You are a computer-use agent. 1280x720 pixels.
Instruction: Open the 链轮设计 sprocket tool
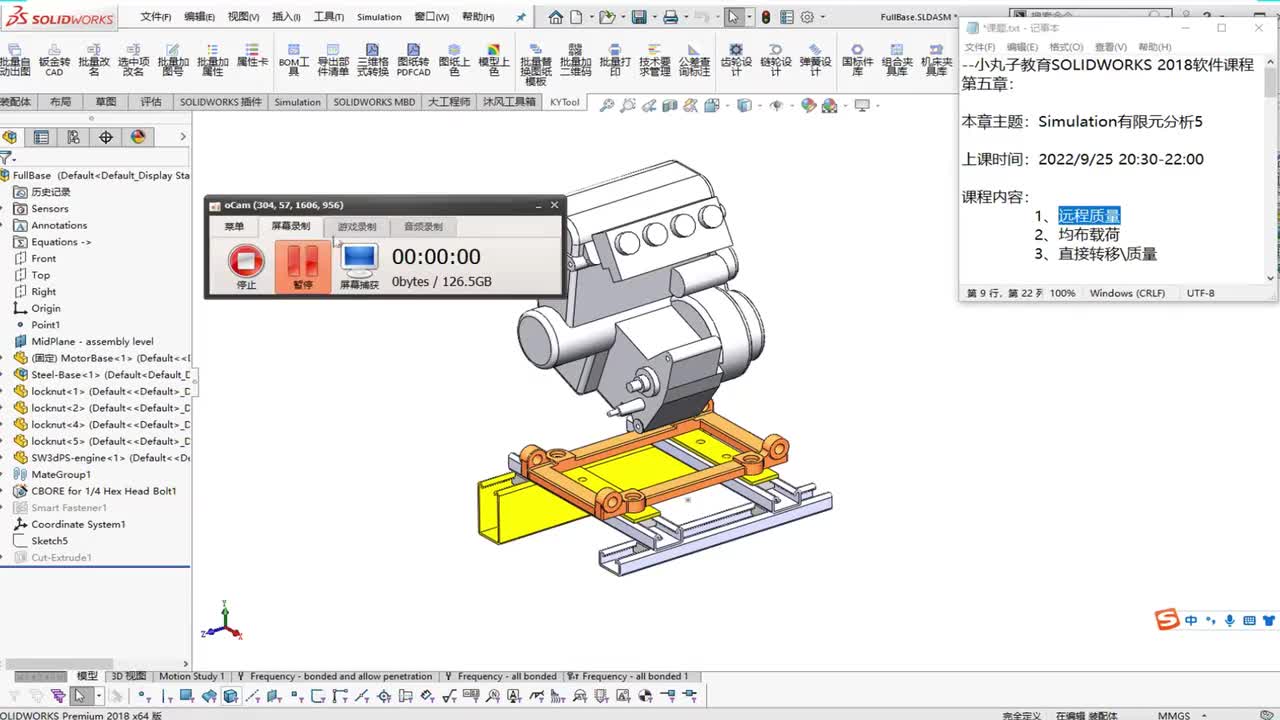[776, 60]
